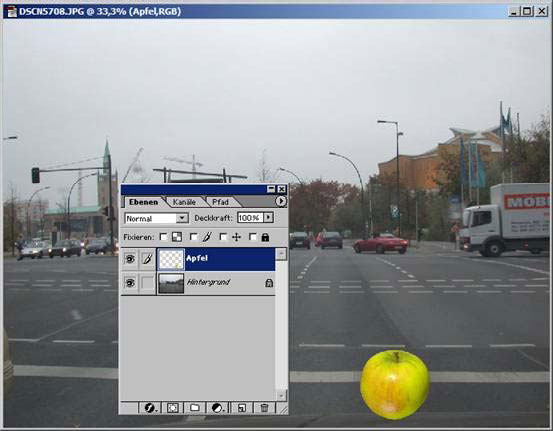
Task: Click the brush icon beside Apfel layer
Action: tap(147, 259)
